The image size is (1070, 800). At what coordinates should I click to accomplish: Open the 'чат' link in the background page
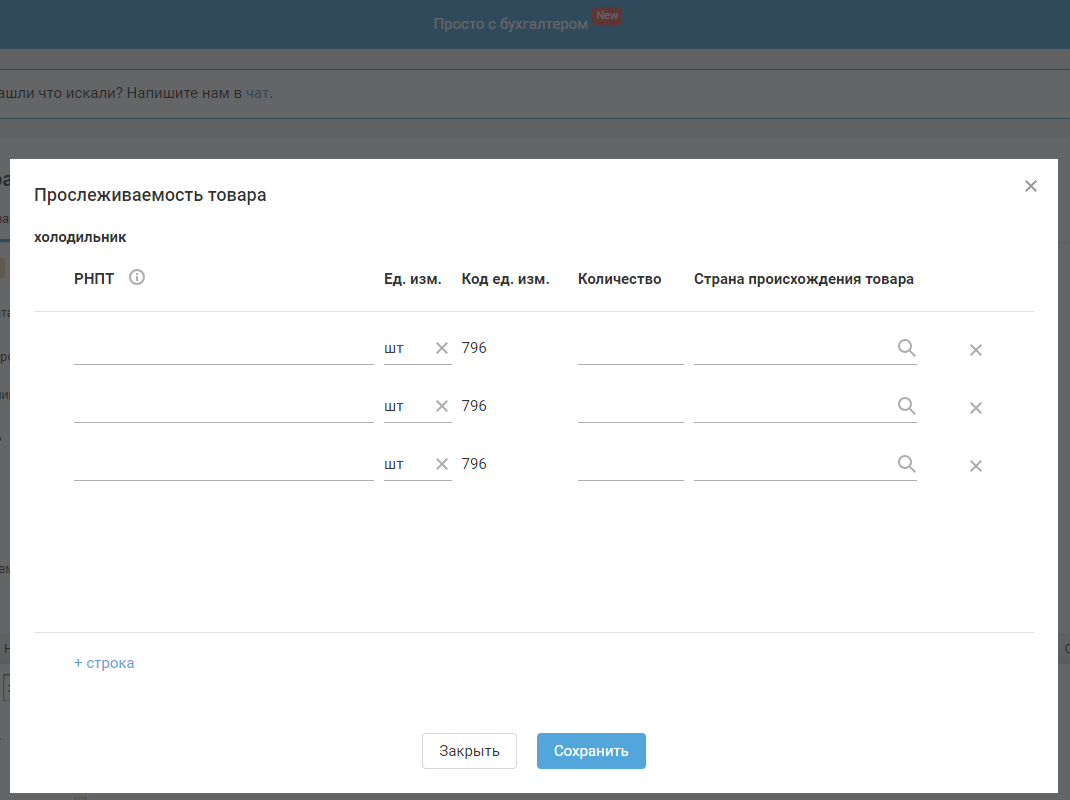(x=257, y=93)
